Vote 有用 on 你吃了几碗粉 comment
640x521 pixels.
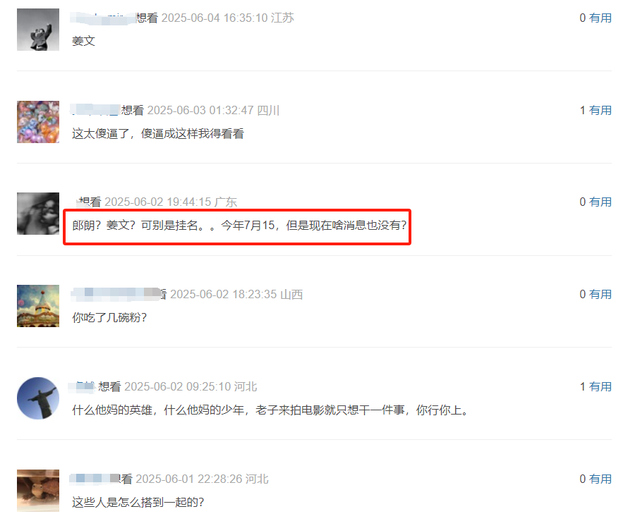tap(600, 294)
